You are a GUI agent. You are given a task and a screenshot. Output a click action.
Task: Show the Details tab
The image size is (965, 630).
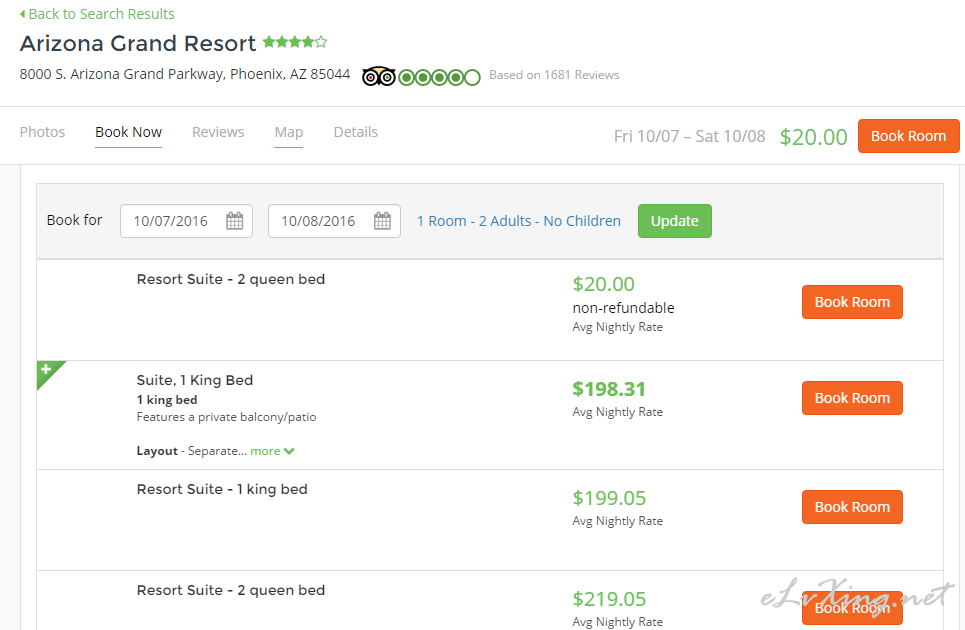[356, 132]
